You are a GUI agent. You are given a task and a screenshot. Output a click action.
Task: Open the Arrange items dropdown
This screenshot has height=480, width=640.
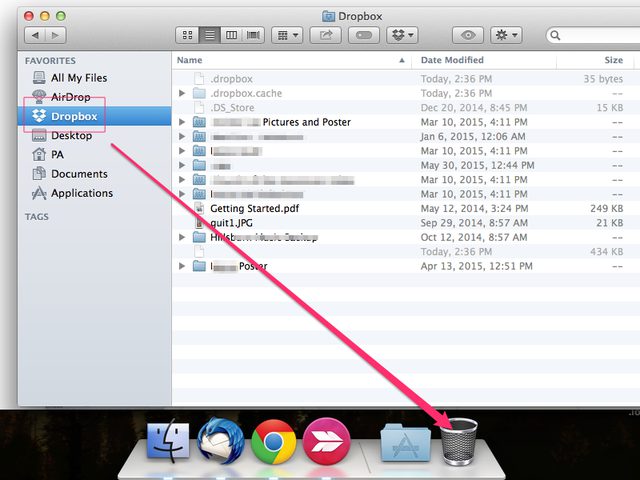tap(288, 35)
